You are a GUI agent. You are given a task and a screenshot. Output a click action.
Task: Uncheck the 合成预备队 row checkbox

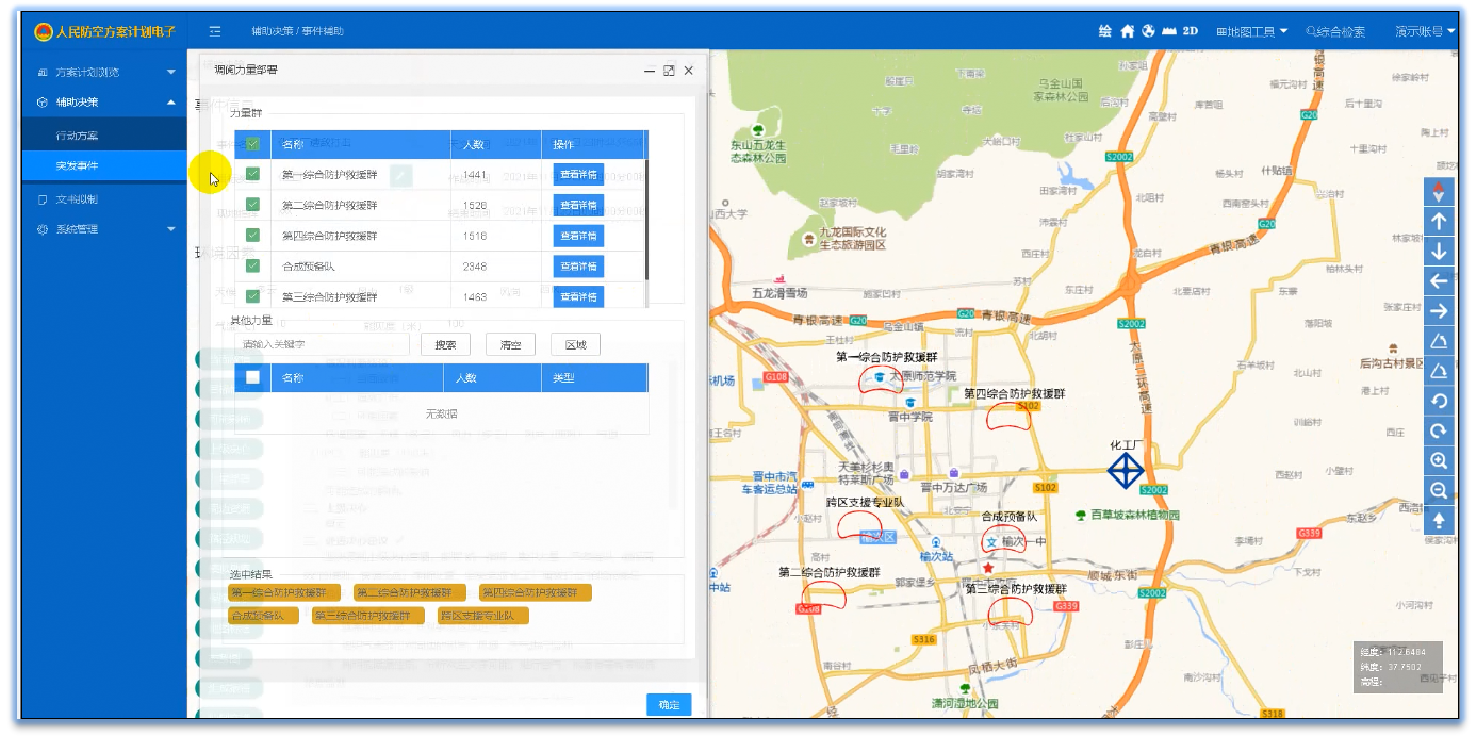pos(253,266)
